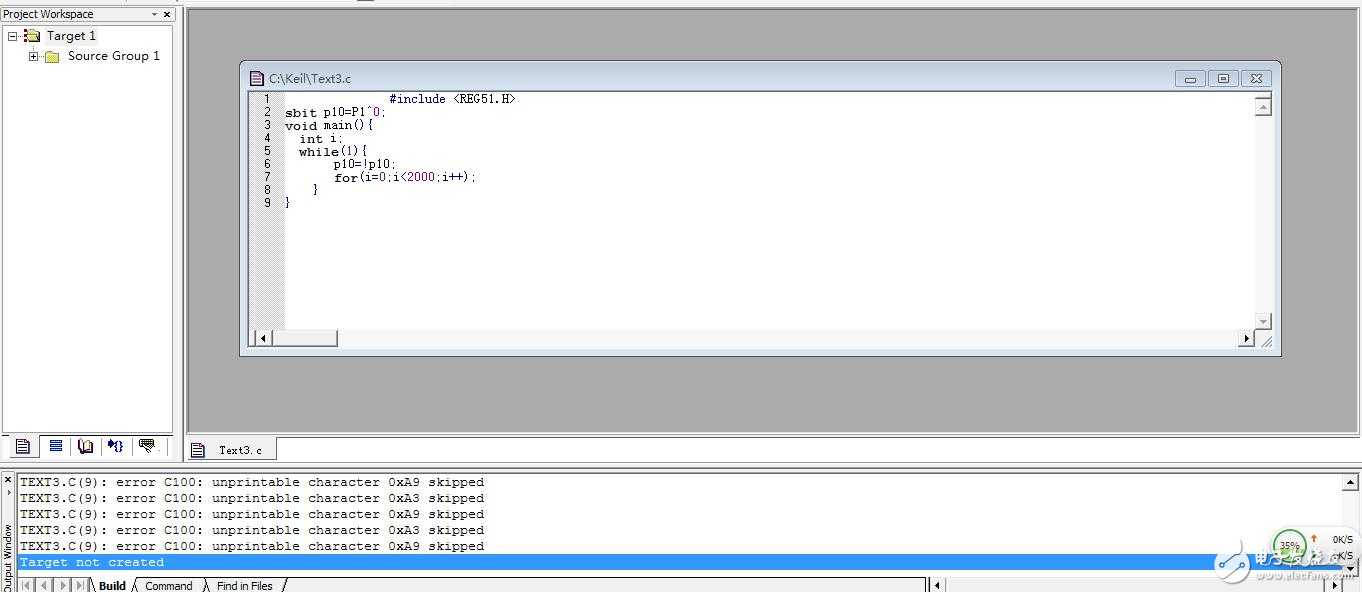Viewport: 1362px width, 592px height.
Task: Click the 'p10=!p10;' statement
Action: (364, 164)
